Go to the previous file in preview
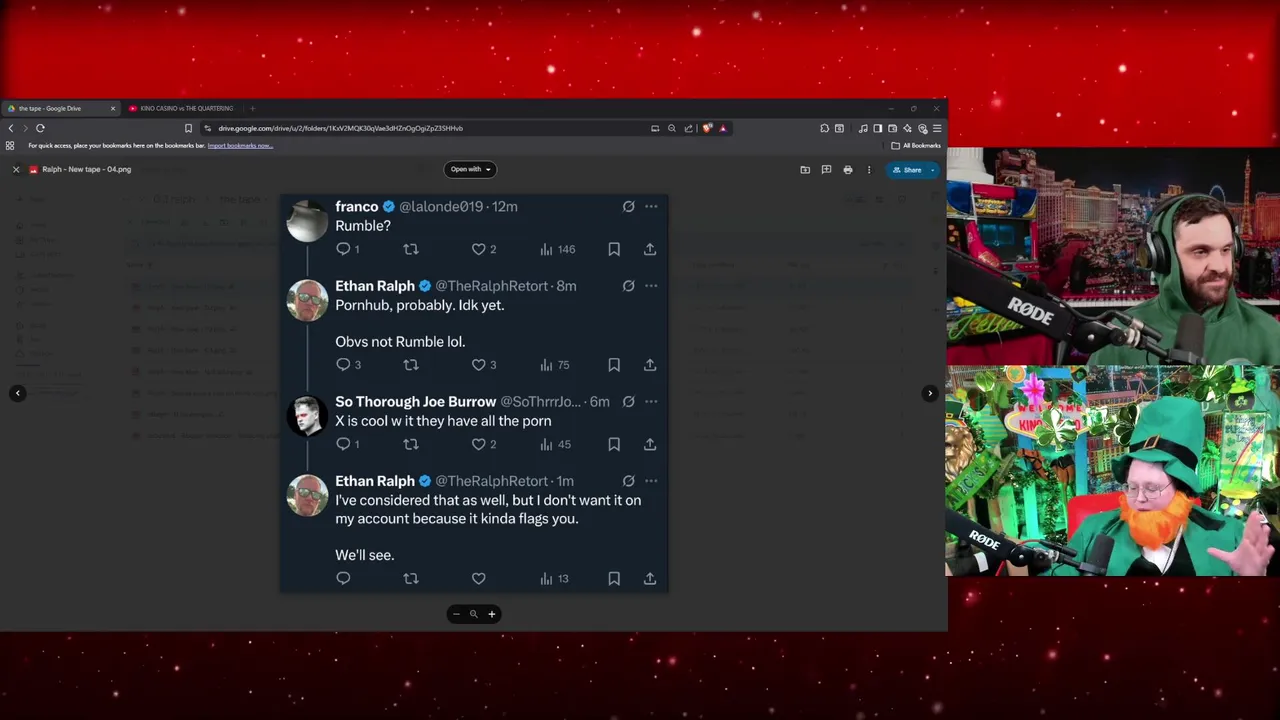The width and height of the screenshot is (1280, 720). [x=17, y=393]
